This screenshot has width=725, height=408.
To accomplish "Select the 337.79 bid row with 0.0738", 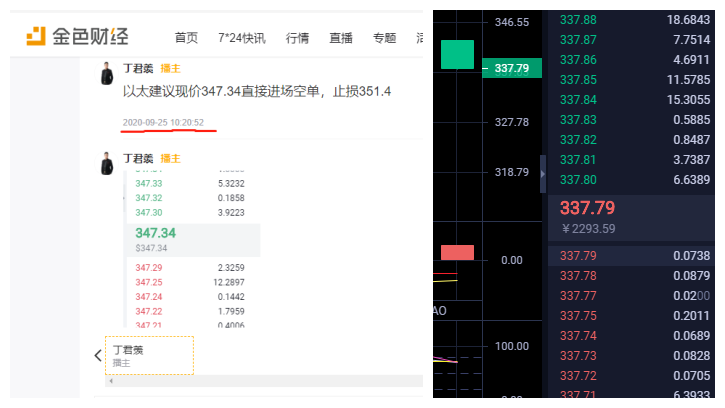I will click(x=632, y=255).
